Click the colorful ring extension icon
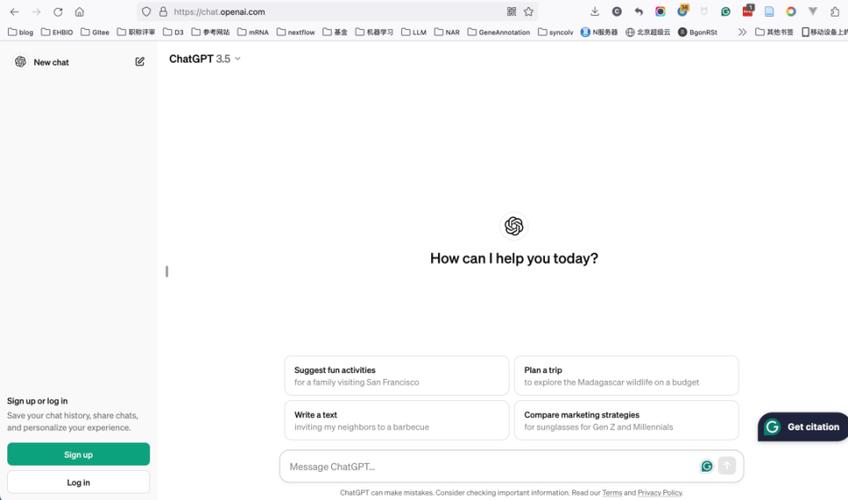This screenshot has height=500, width=848. [x=791, y=11]
